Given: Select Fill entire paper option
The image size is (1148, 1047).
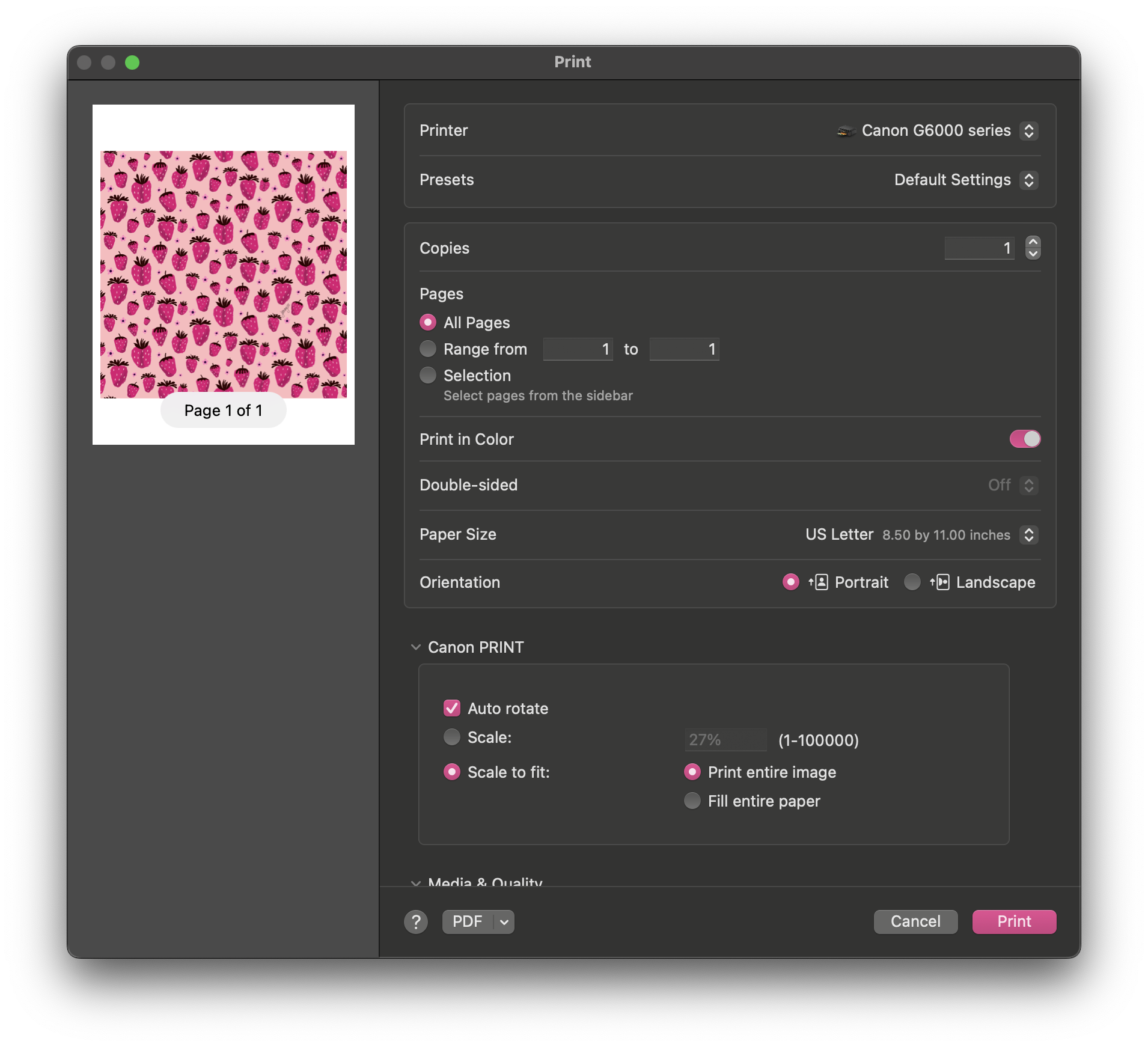Looking at the screenshot, I should 692,801.
